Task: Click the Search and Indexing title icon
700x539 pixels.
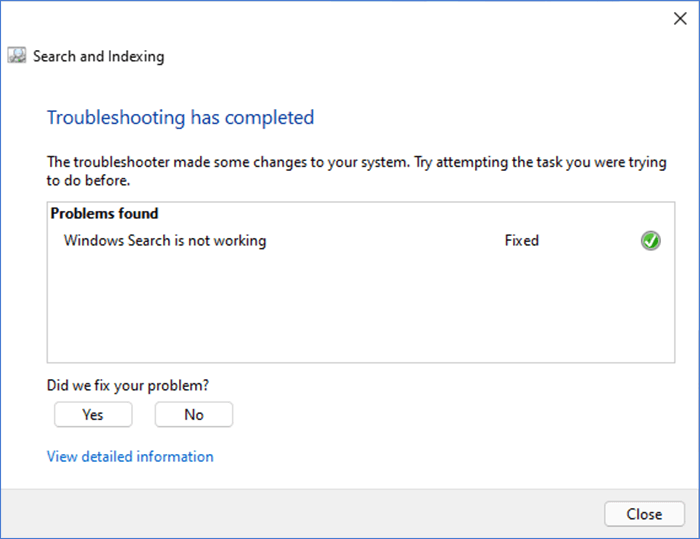Action: [x=17, y=56]
